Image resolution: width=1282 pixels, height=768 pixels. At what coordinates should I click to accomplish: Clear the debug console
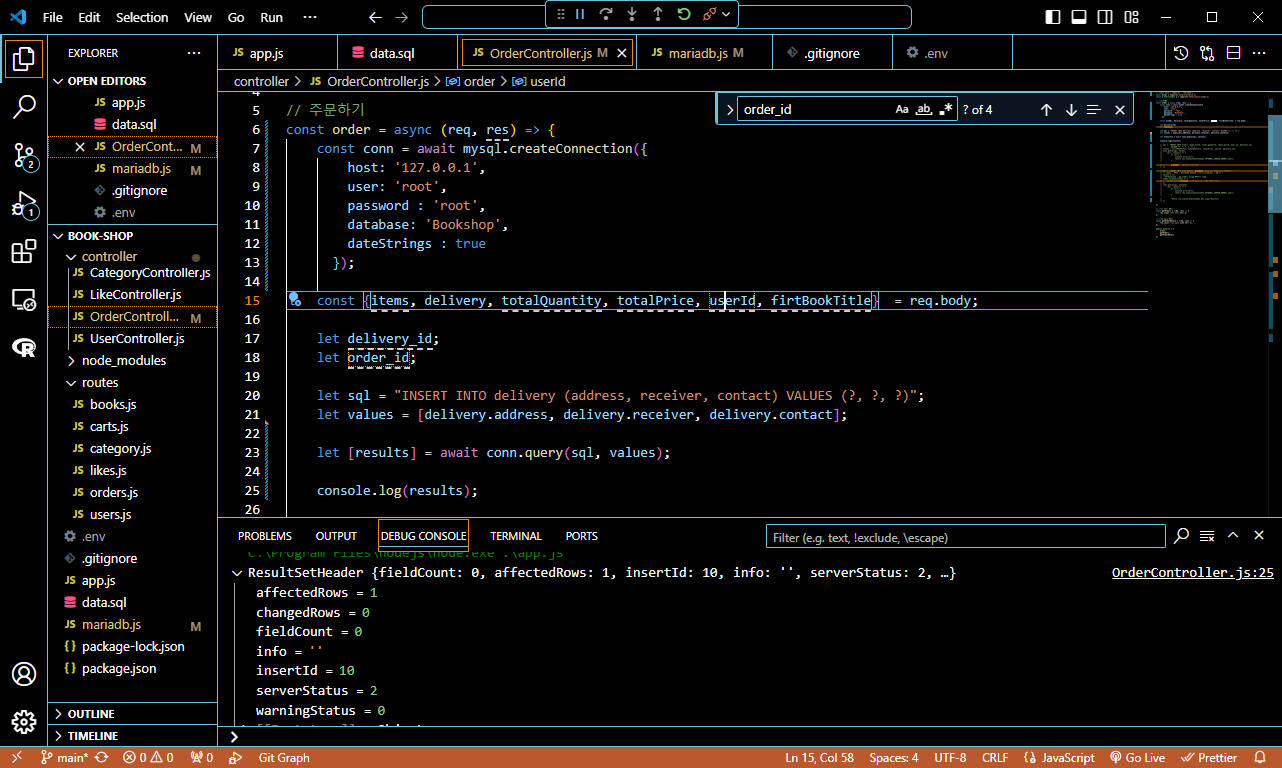coord(1207,536)
